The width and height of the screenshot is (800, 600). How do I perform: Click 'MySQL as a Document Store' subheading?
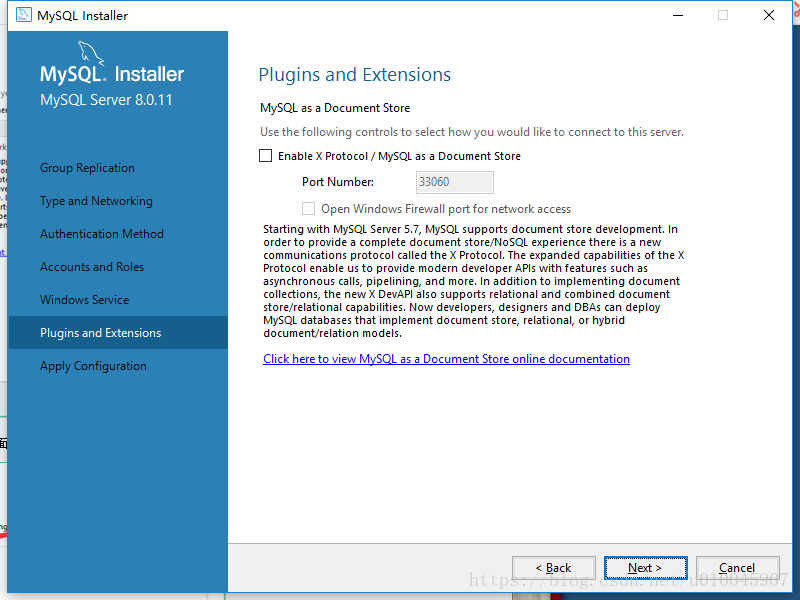click(335, 108)
